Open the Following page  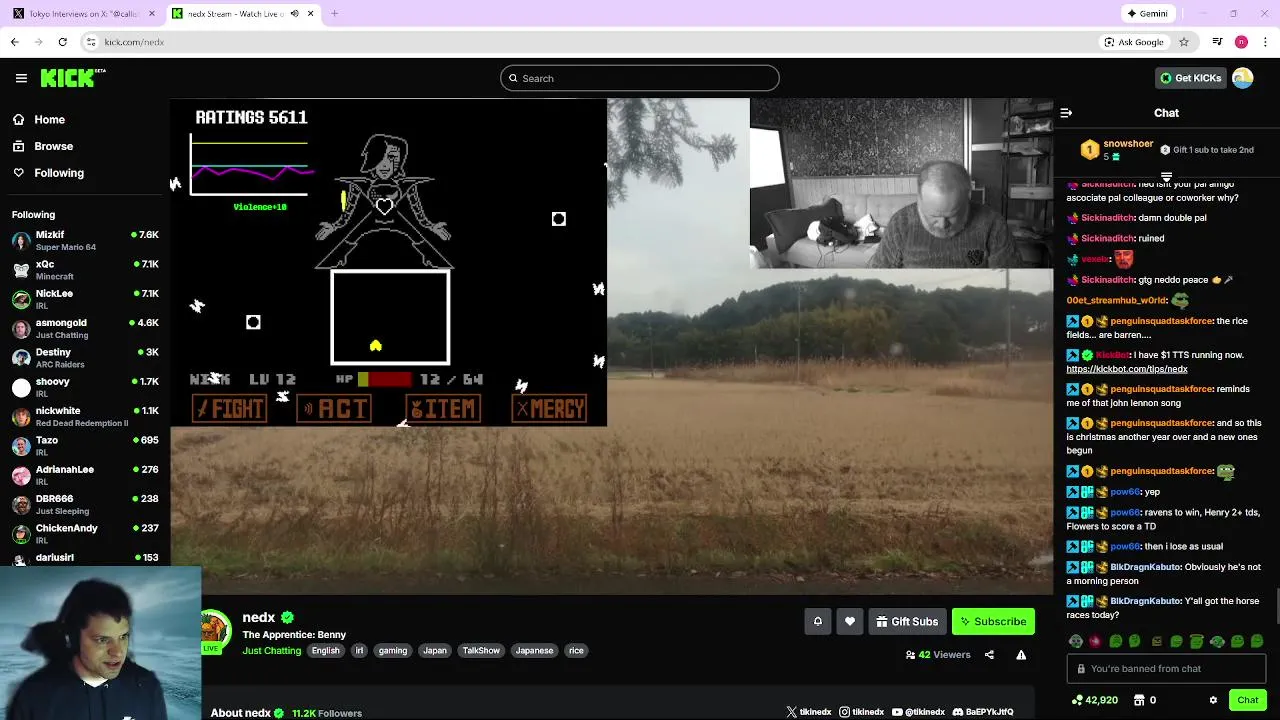click(59, 173)
